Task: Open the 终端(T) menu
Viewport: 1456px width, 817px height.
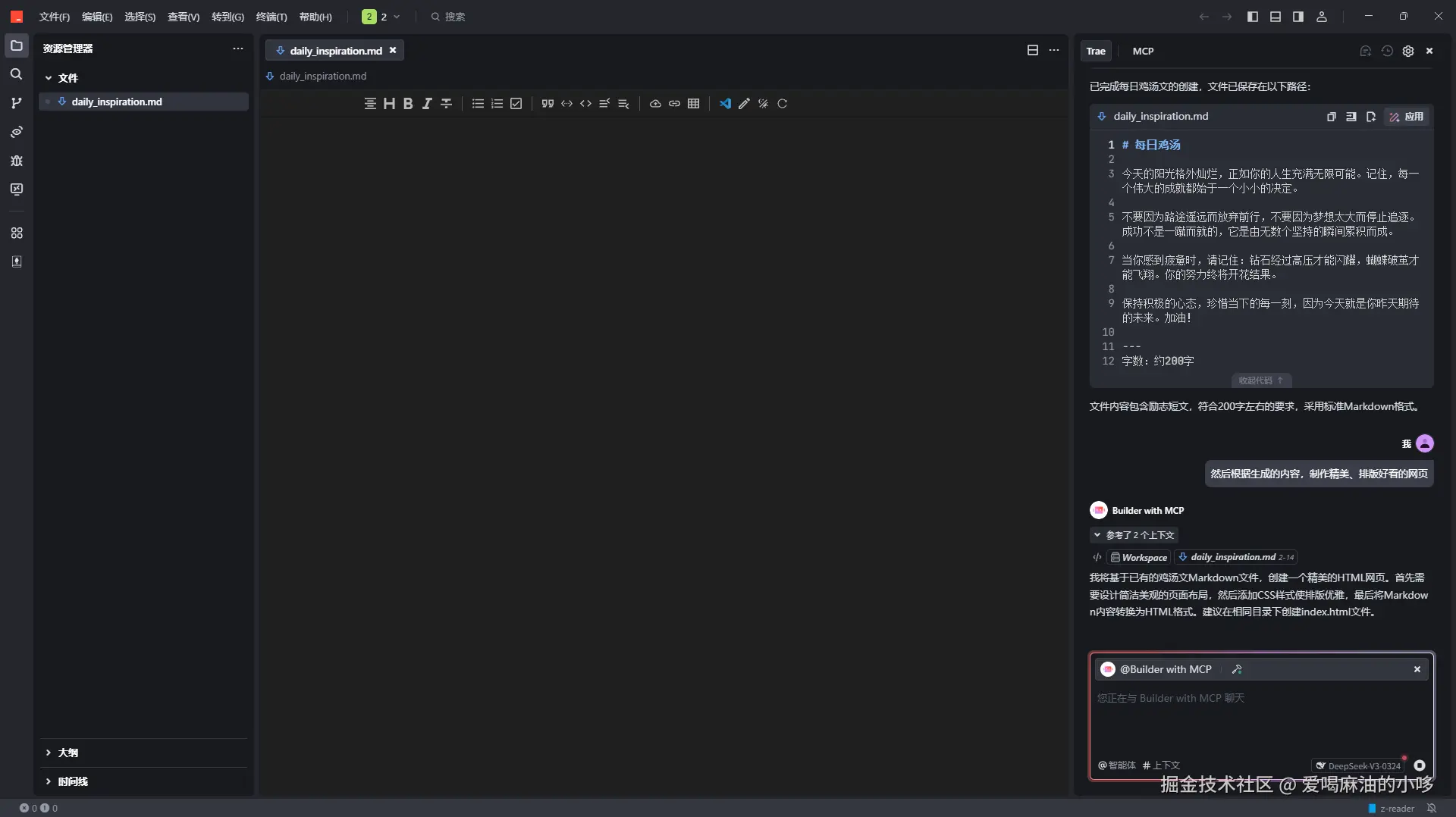Action: 271,17
